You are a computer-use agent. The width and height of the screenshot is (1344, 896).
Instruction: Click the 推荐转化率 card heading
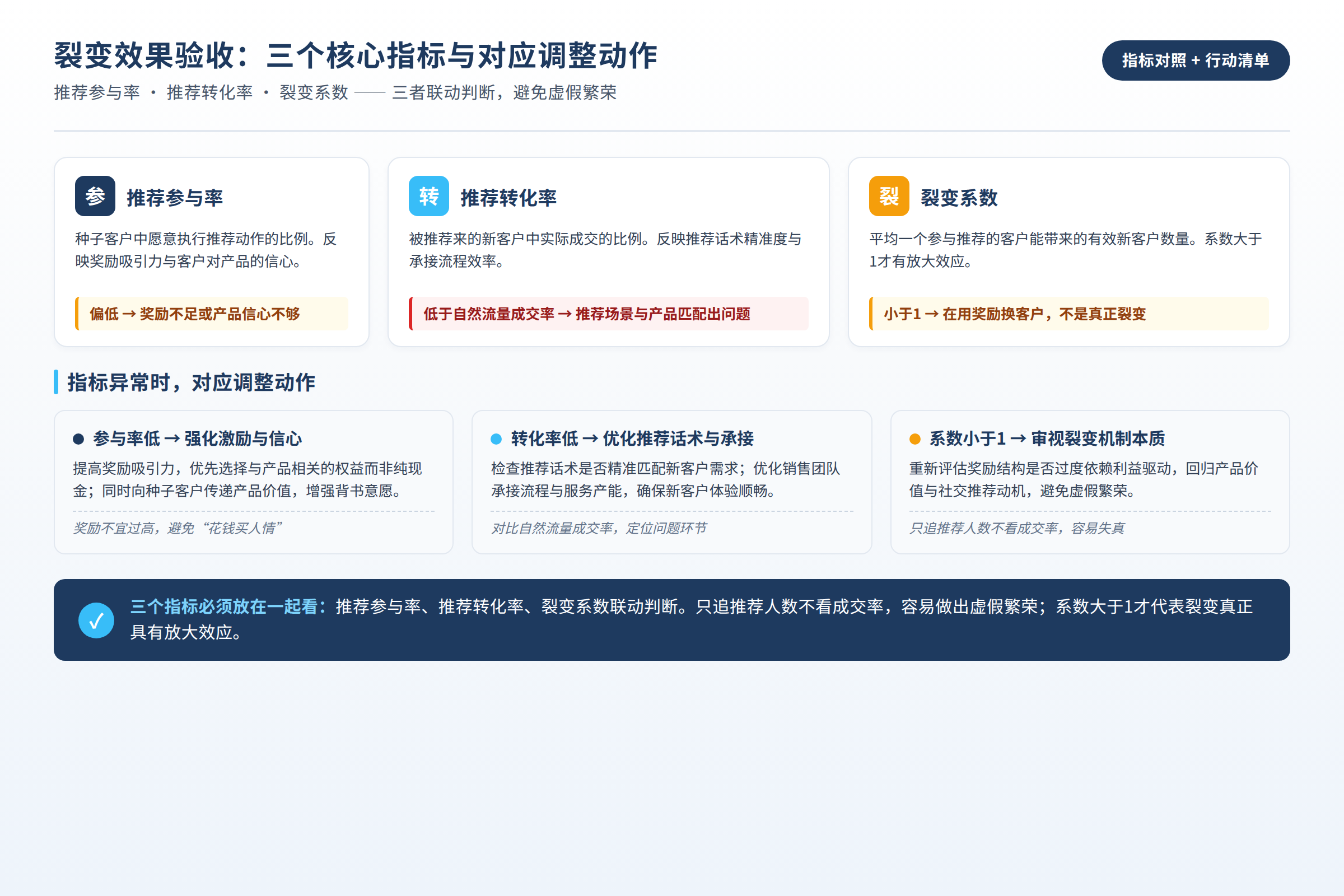(508, 198)
